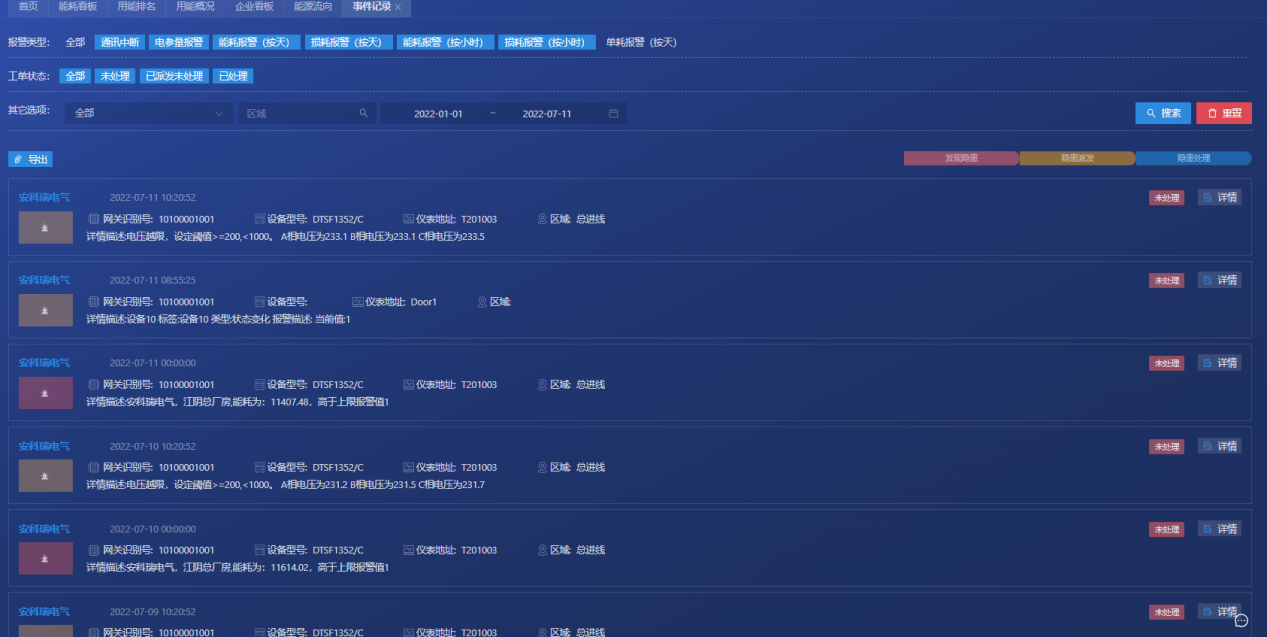
Task: Toggle the 电参量报警 alarm type filter
Action: coord(179,43)
